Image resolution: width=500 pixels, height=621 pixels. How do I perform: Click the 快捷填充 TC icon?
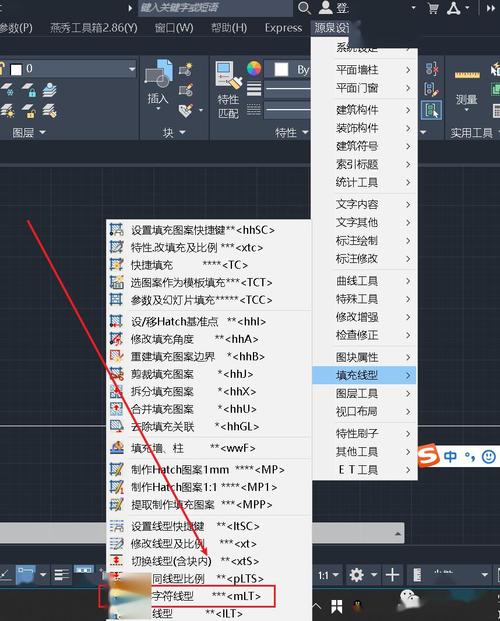(x=116, y=265)
